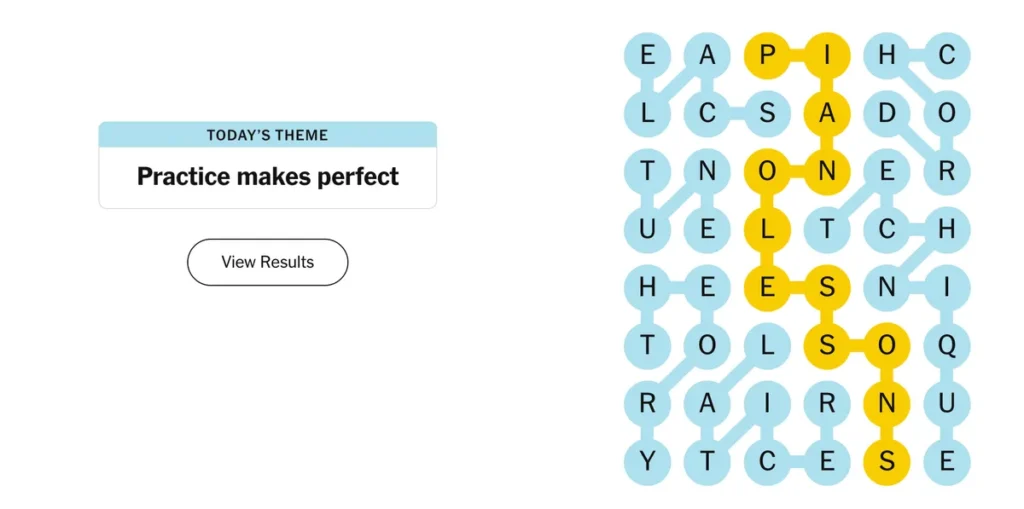Tap the yellow letter A tile
The height and width of the screenshot is (509, 1024).
(827, 114)
